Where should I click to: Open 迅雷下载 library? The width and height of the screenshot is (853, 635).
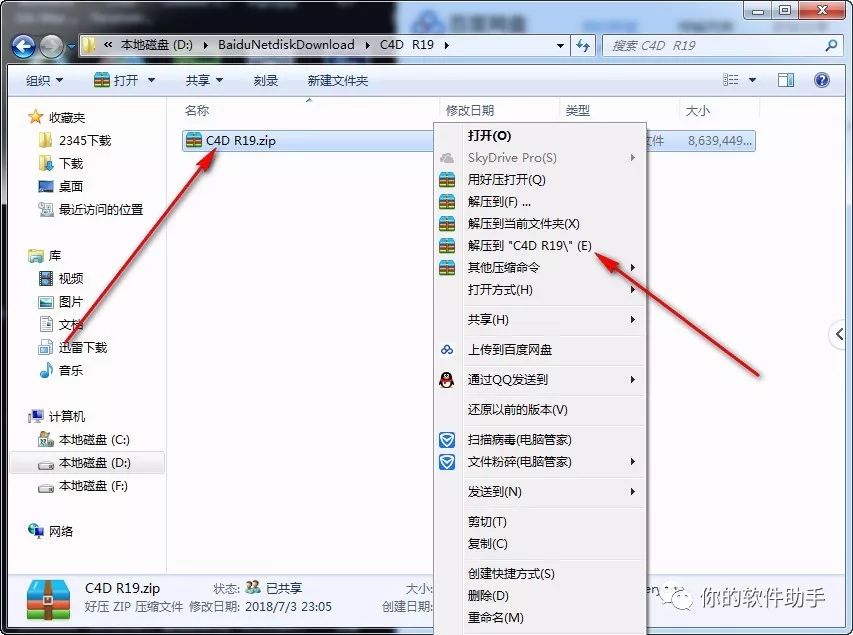73,347
